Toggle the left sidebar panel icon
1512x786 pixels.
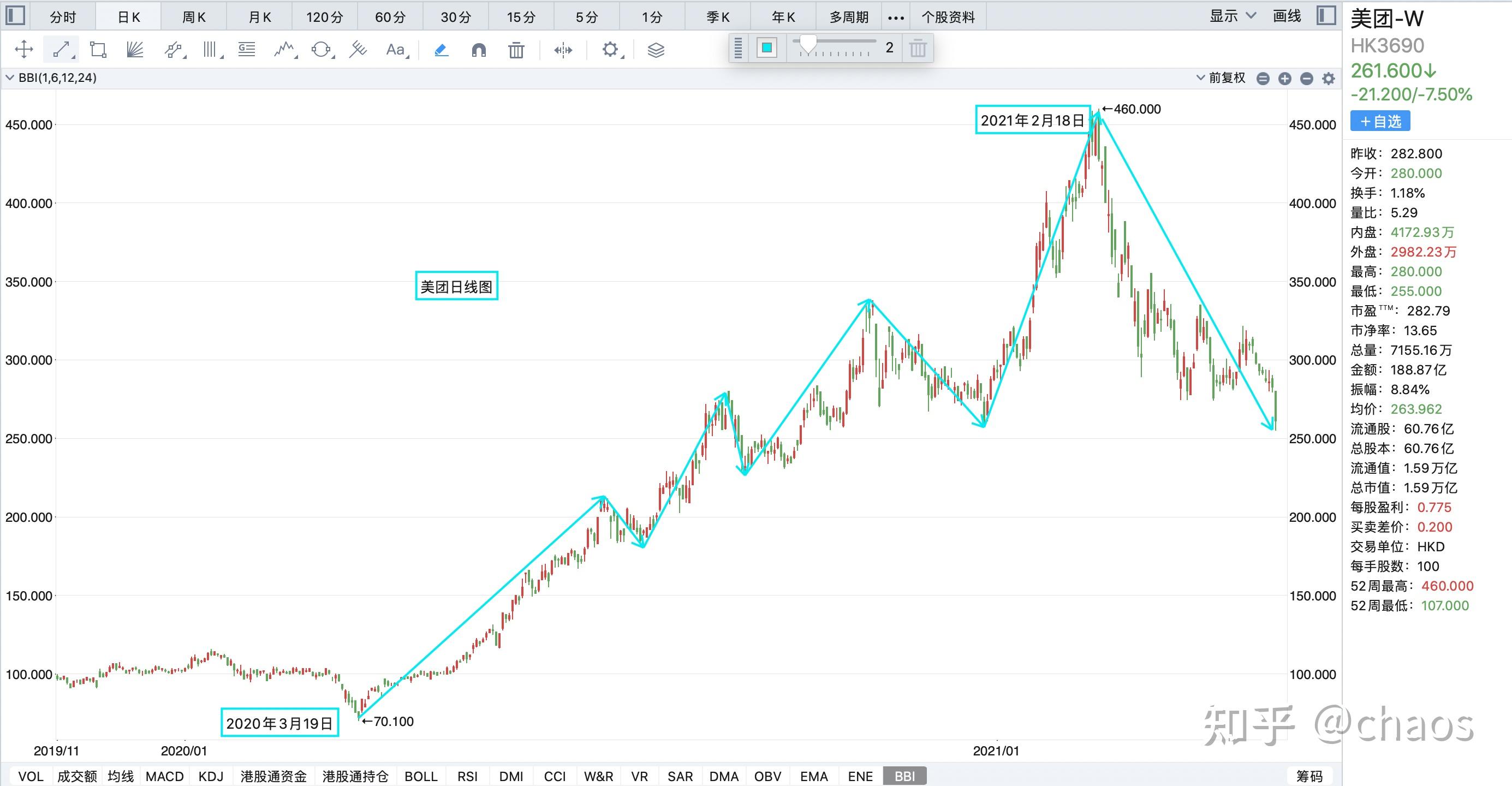point(15,15)
